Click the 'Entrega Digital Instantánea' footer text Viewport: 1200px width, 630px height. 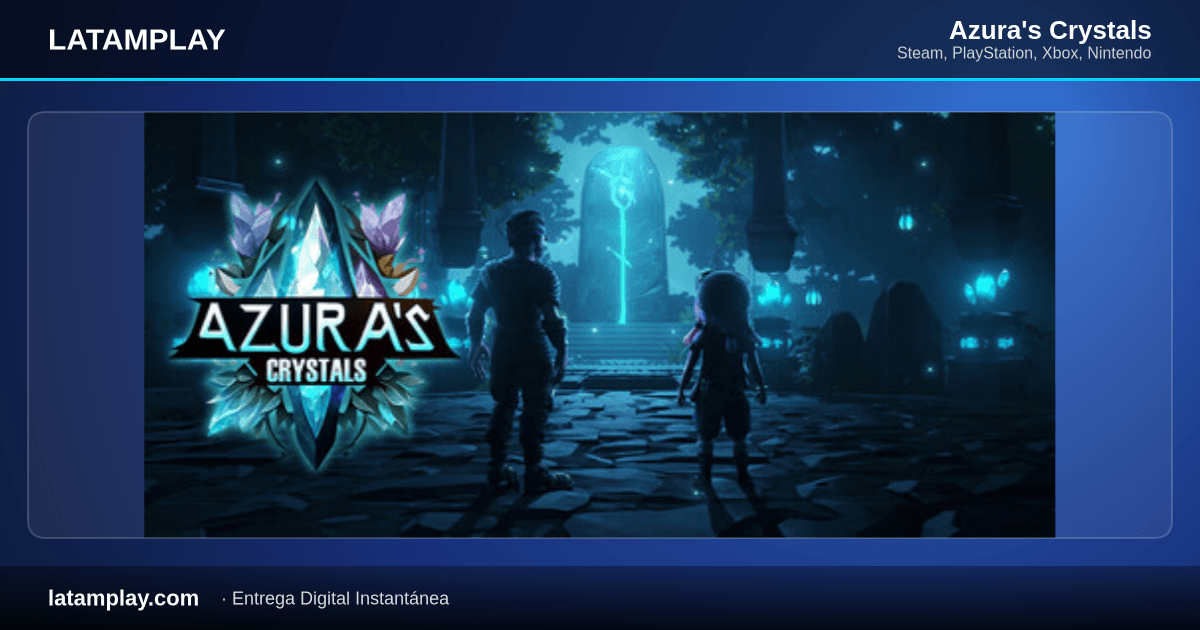click(x=340, y=599)
